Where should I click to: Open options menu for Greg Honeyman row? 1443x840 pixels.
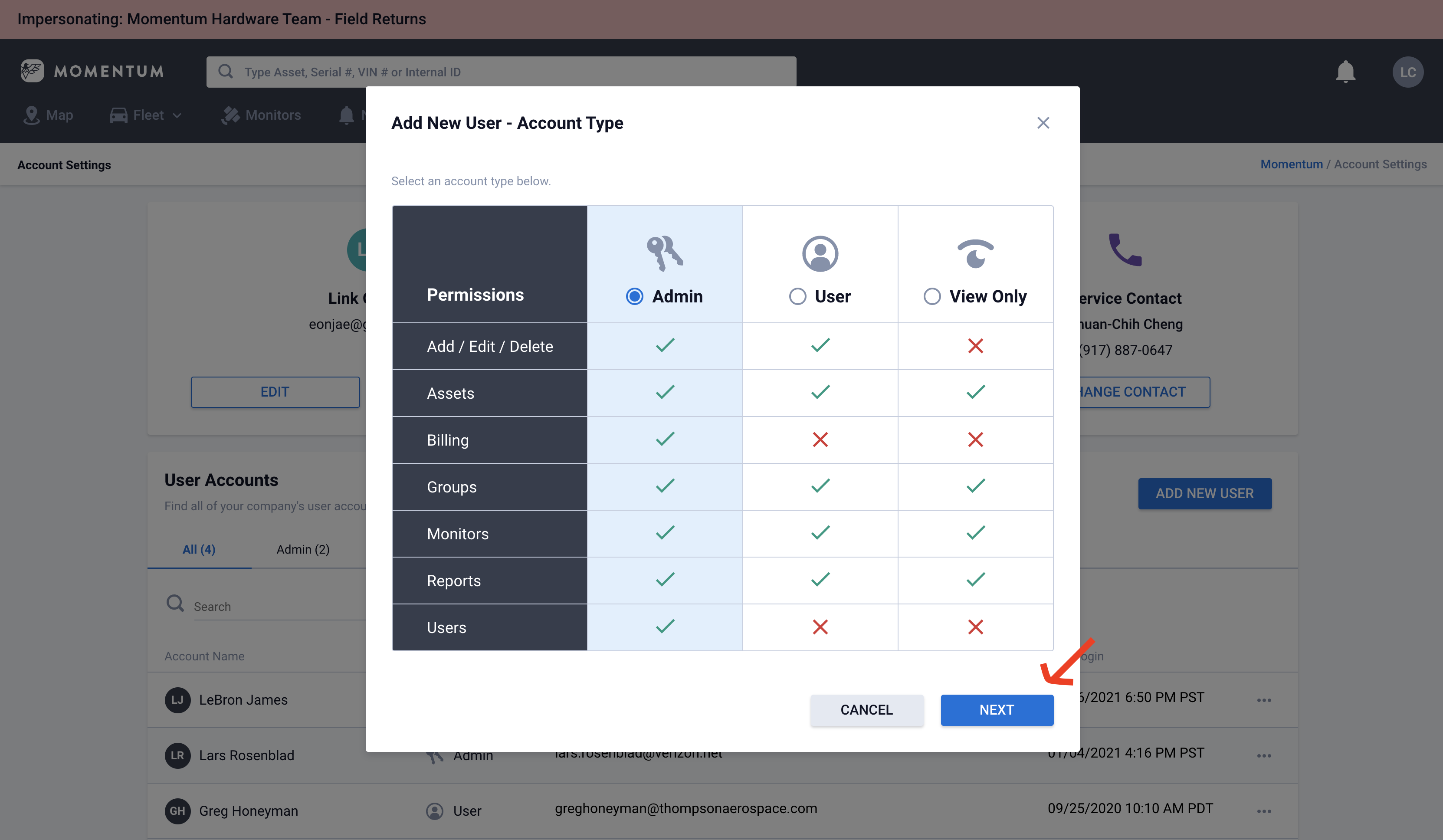coord(1264,811)
